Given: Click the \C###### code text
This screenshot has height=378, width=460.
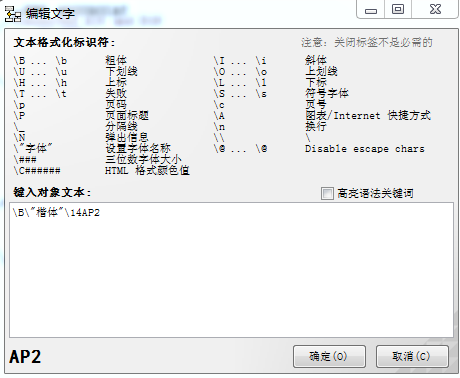Looking at the screenshot, I should 37,171.
